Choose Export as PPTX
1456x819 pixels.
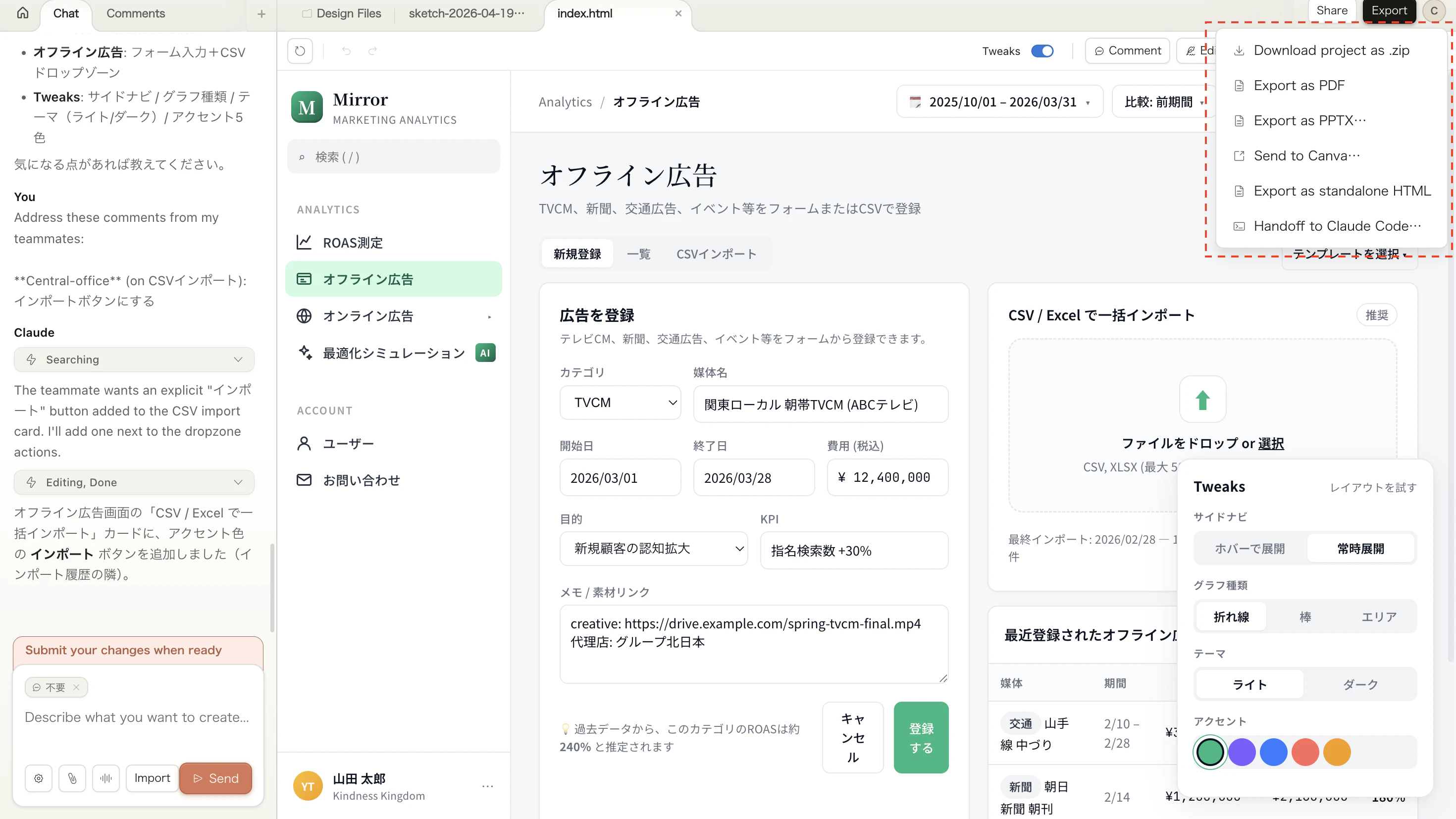coord(1331,120)
